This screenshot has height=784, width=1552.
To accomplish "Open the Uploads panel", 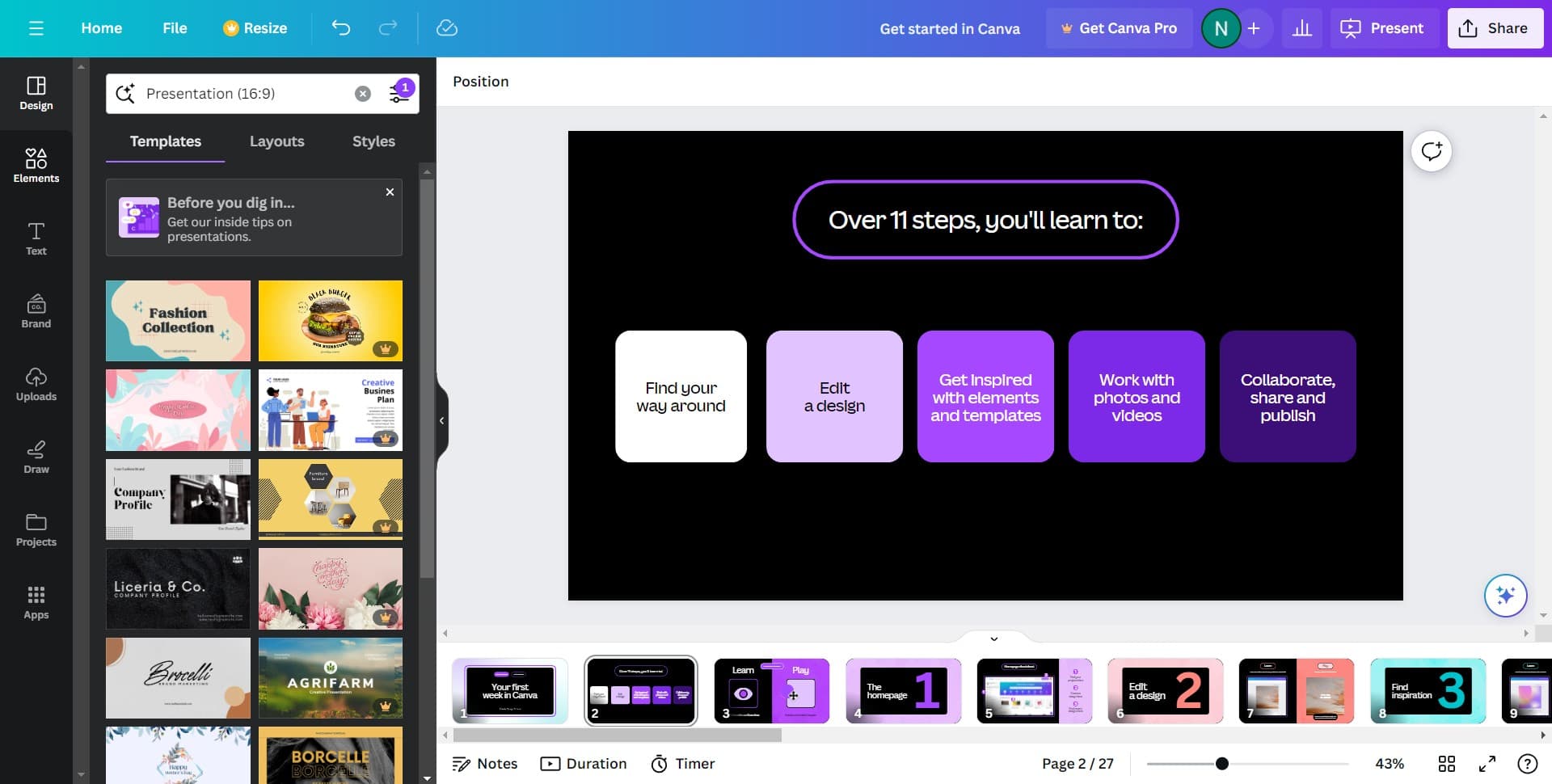I will point(36,384).
